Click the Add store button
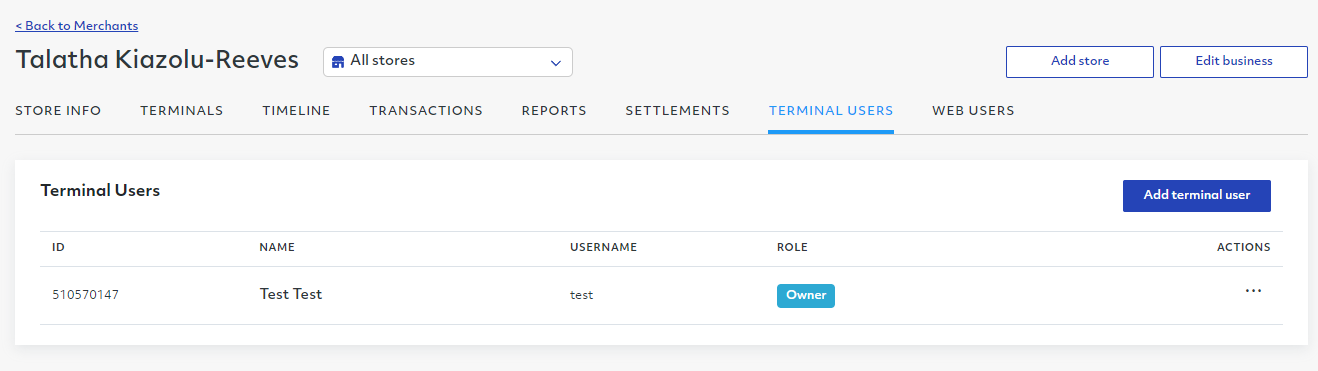This screenshot has height=371, width=1318. click(x=1080, y=61)
